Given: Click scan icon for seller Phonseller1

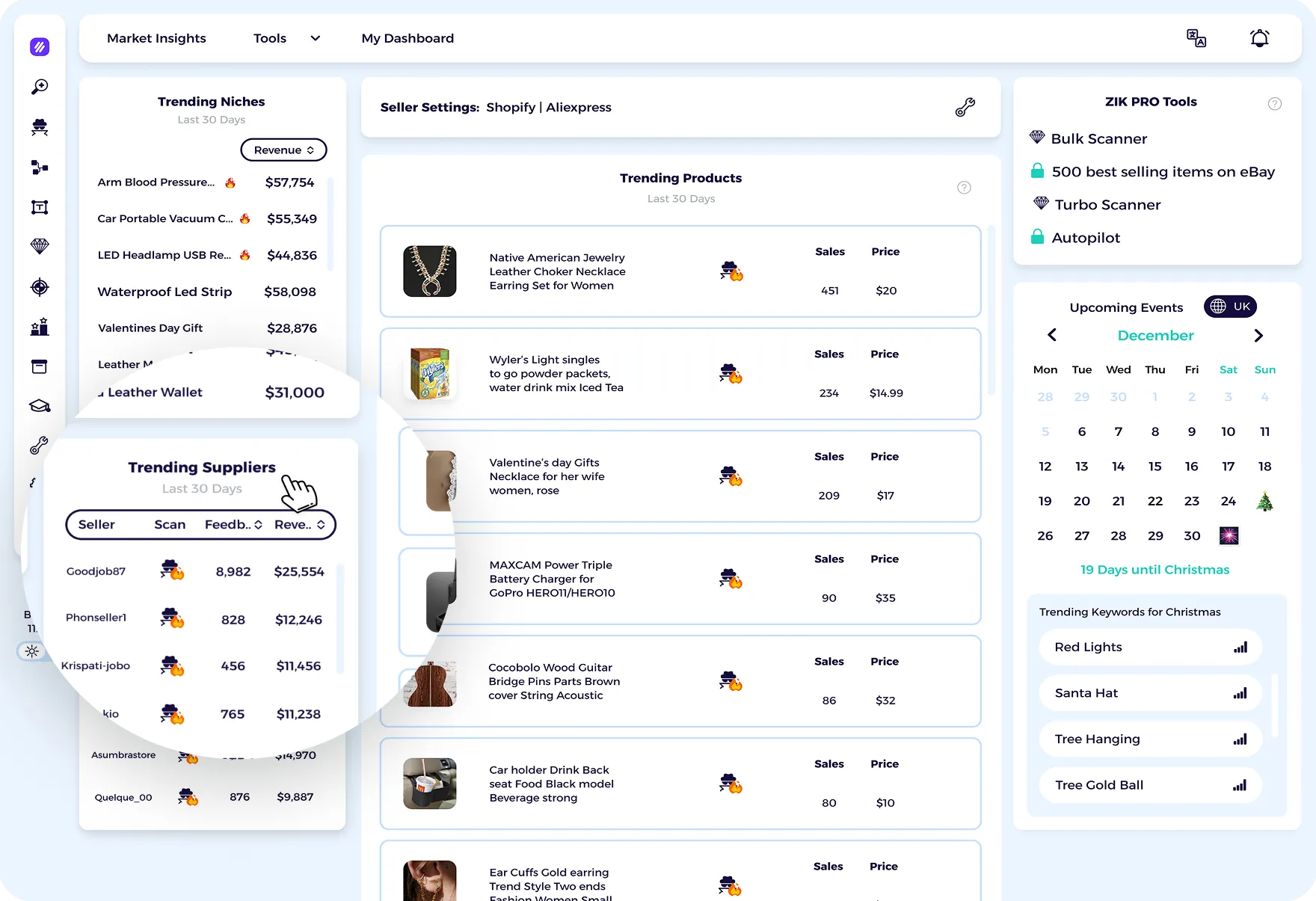Looking at the screenshot, I should [x=172, y=618].
